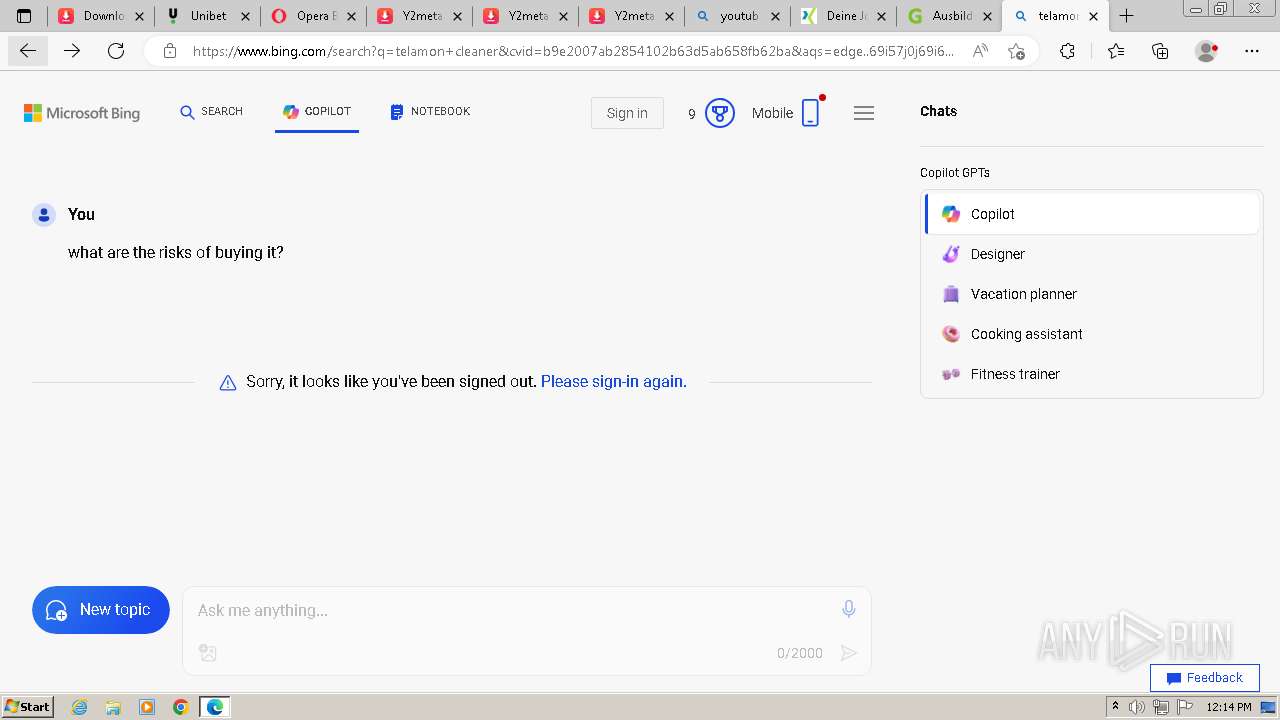This screenshot has height=720, width=1280.
Task: Open the Edge profile avatar
Action: click(x=1207, y=52)
